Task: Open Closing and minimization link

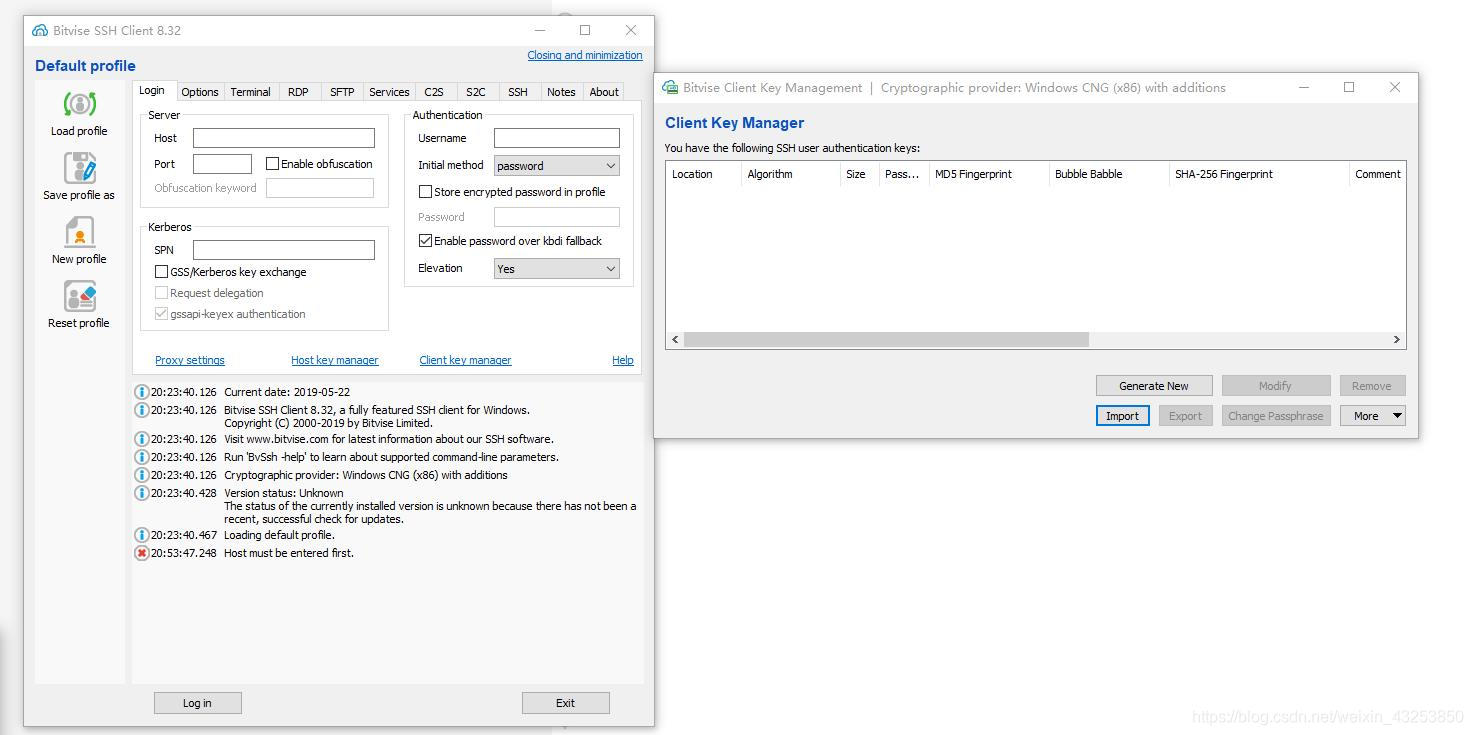Action: coord(585,55)
